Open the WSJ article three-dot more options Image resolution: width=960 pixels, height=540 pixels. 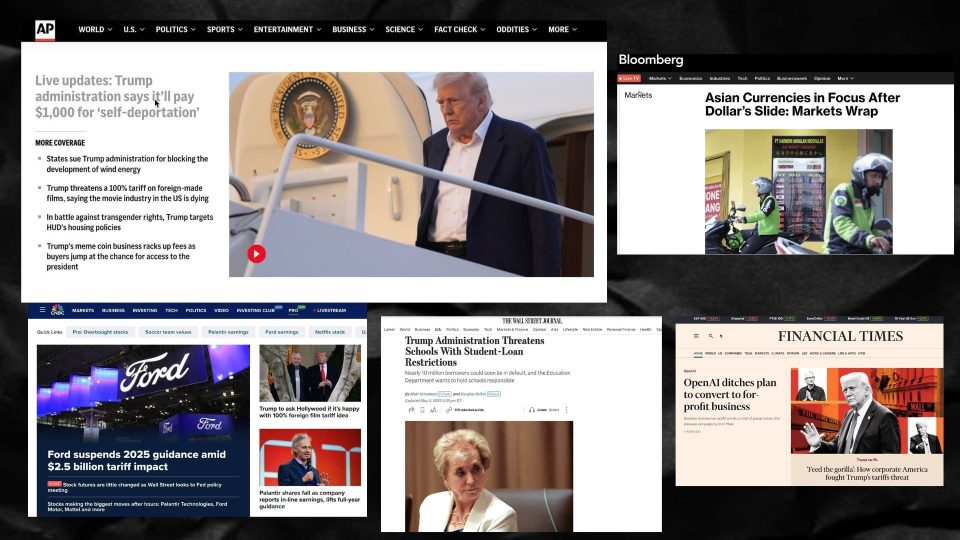click(x=566, y=410)
